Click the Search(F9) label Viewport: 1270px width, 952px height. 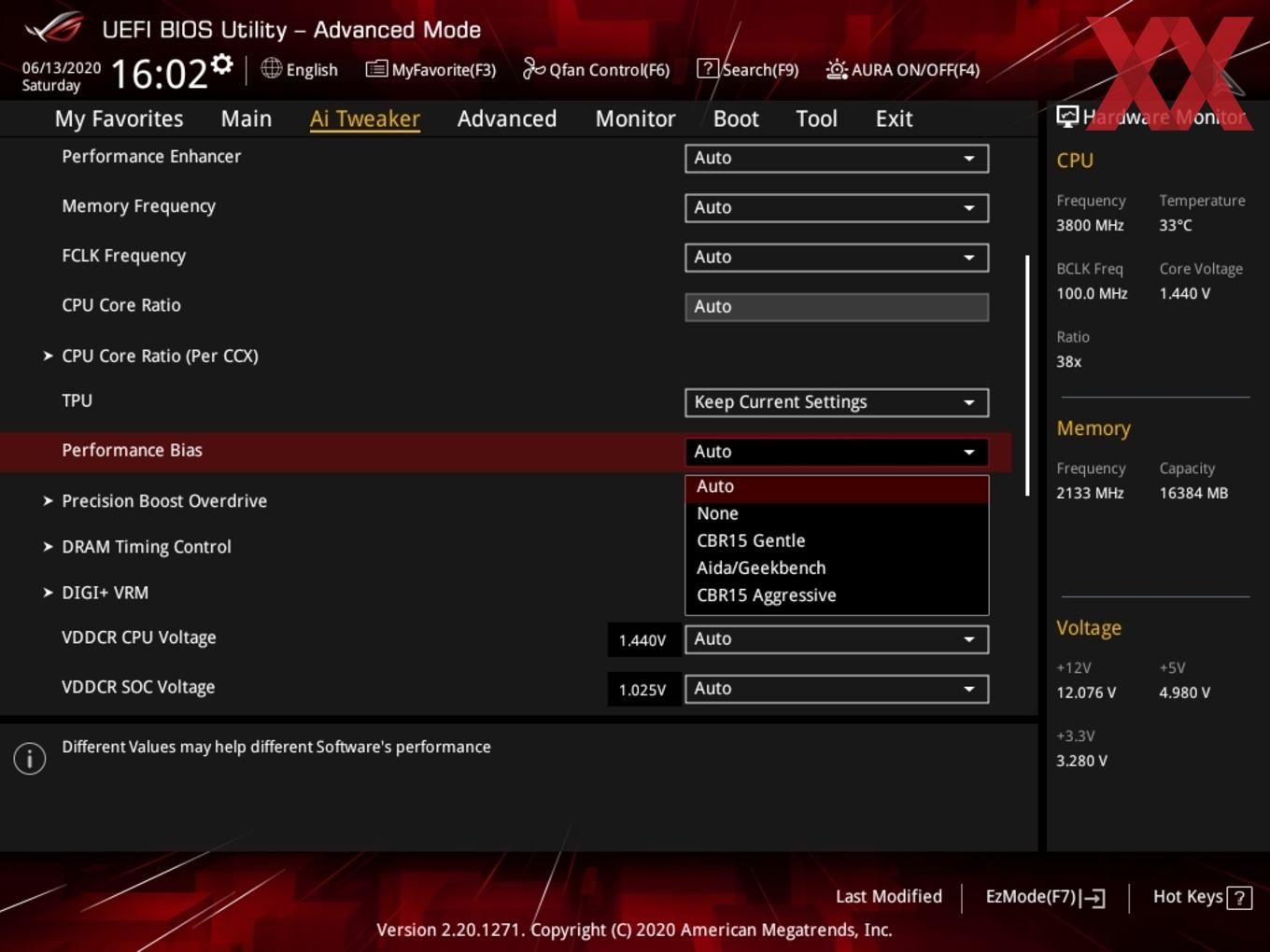760,70
